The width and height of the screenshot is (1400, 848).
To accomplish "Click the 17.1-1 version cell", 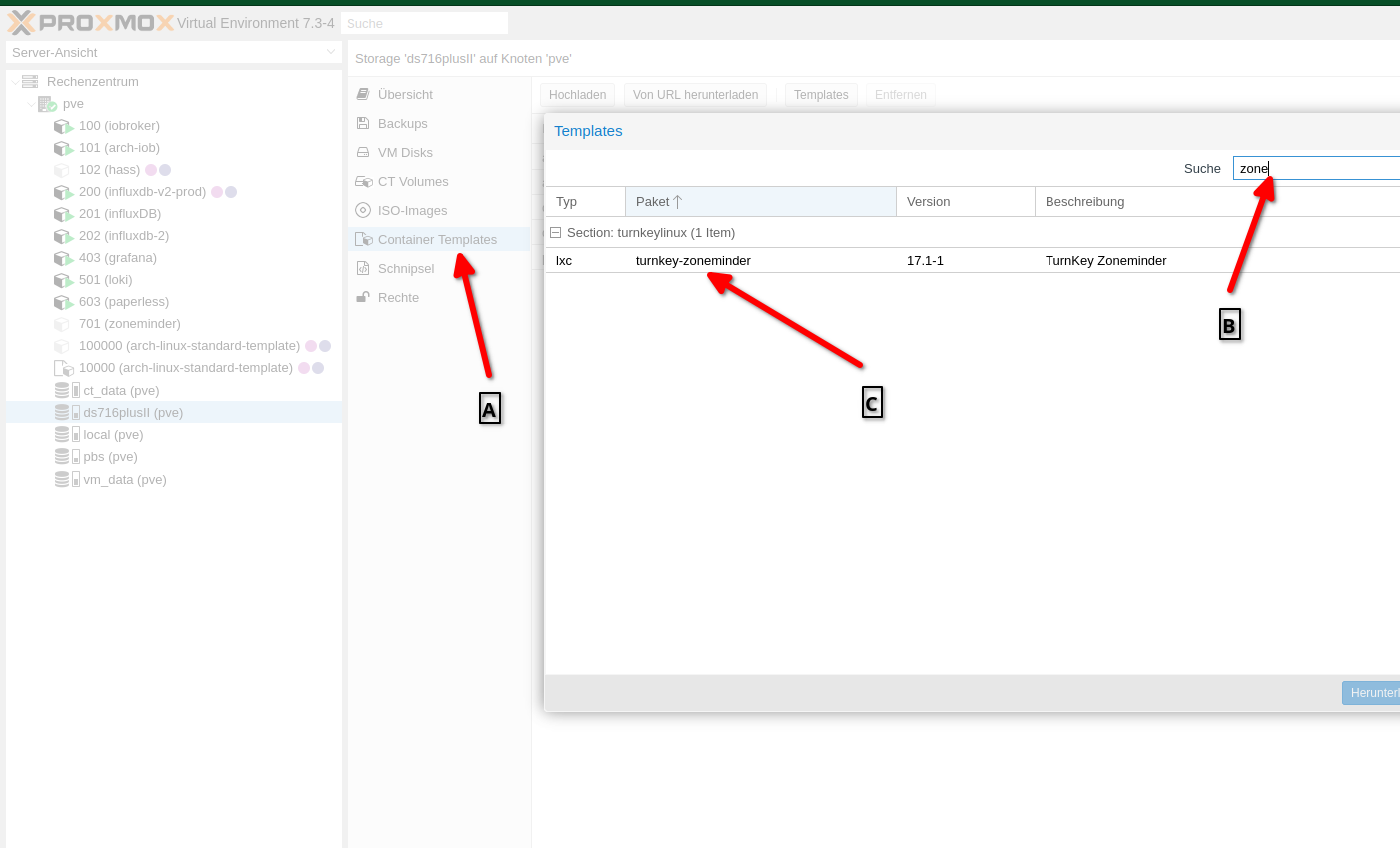I will [x=966, y=260].
